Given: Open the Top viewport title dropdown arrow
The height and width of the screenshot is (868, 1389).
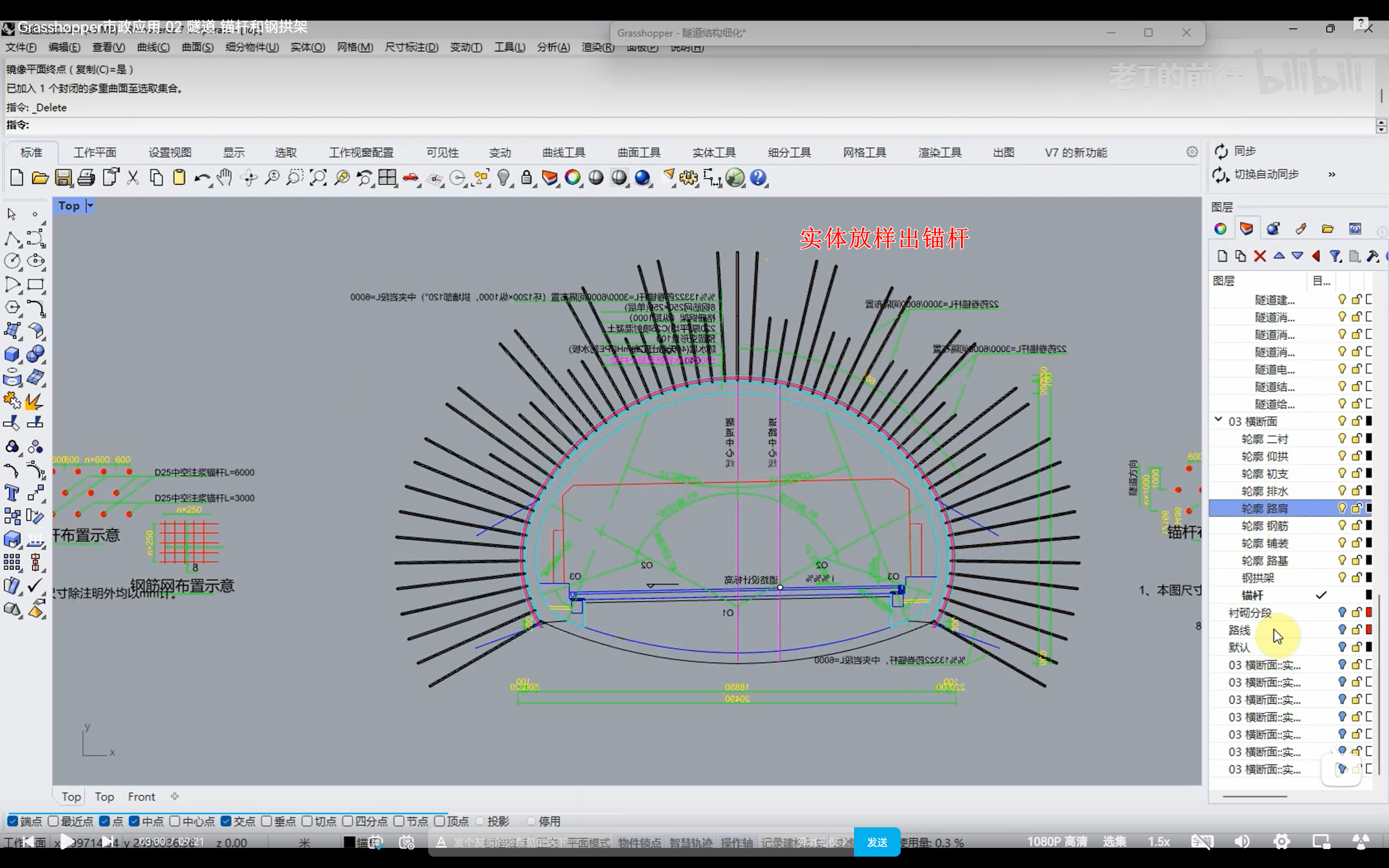Looking at the screenshot, I should 90,206.
